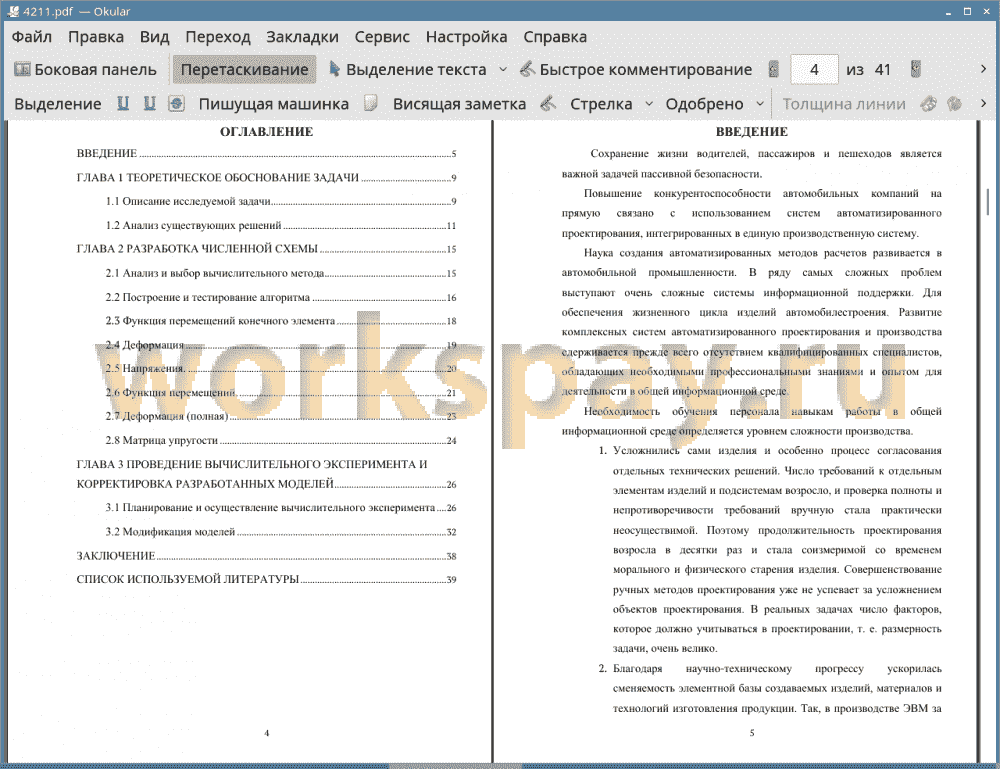Click the ВВЕДЕНИЕ heading on right page
Image resolution: width=1000 pixels, height=769 pixels.
coord(752,132)
